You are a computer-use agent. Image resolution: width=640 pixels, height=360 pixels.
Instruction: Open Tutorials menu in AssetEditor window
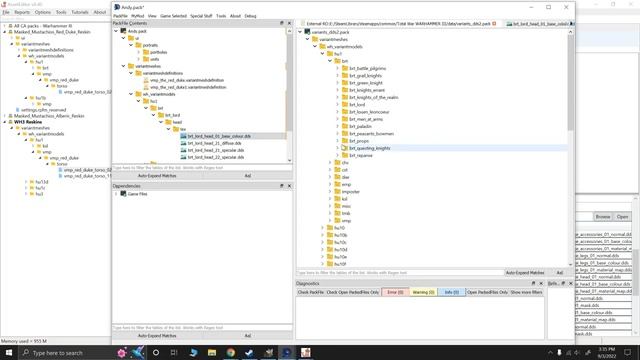(x=80, y=12)
